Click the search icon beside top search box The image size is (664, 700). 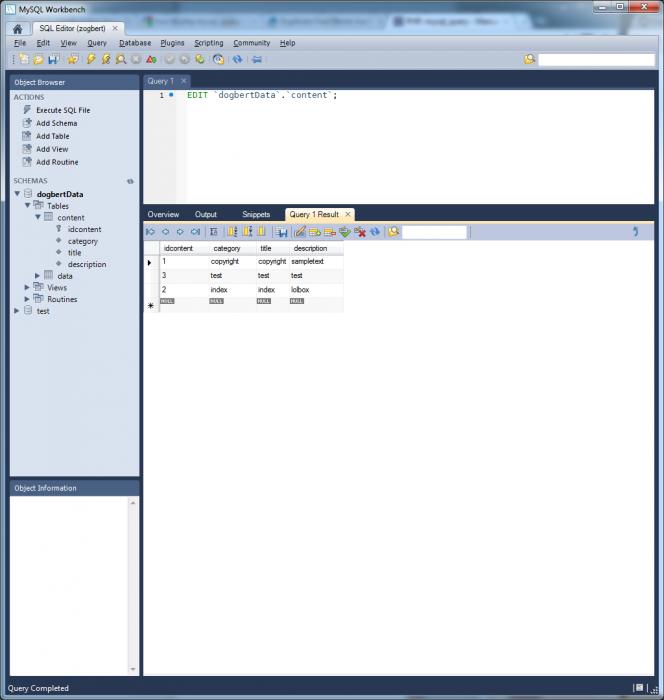(529, 59)
